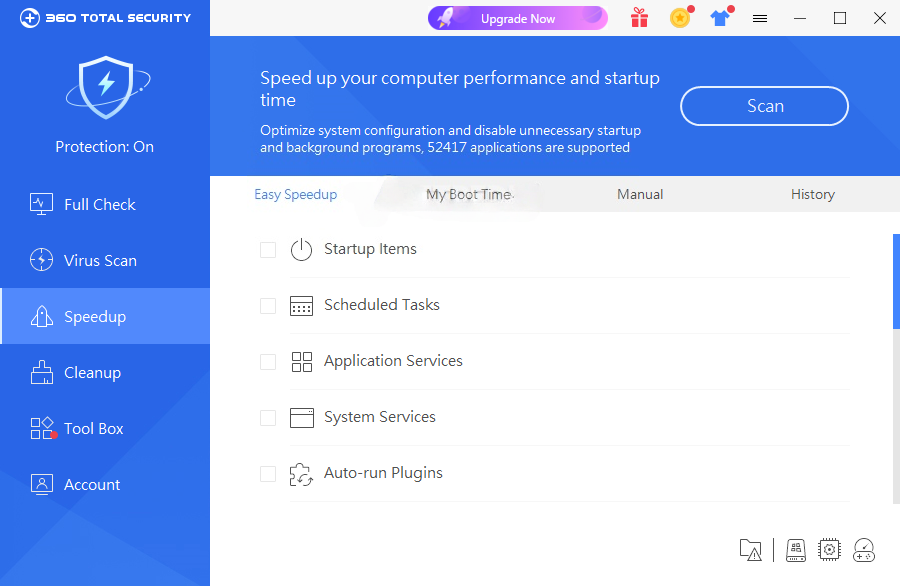Start the speedup Scan
This screenshot has height=586, width=900.
(765, 106)
